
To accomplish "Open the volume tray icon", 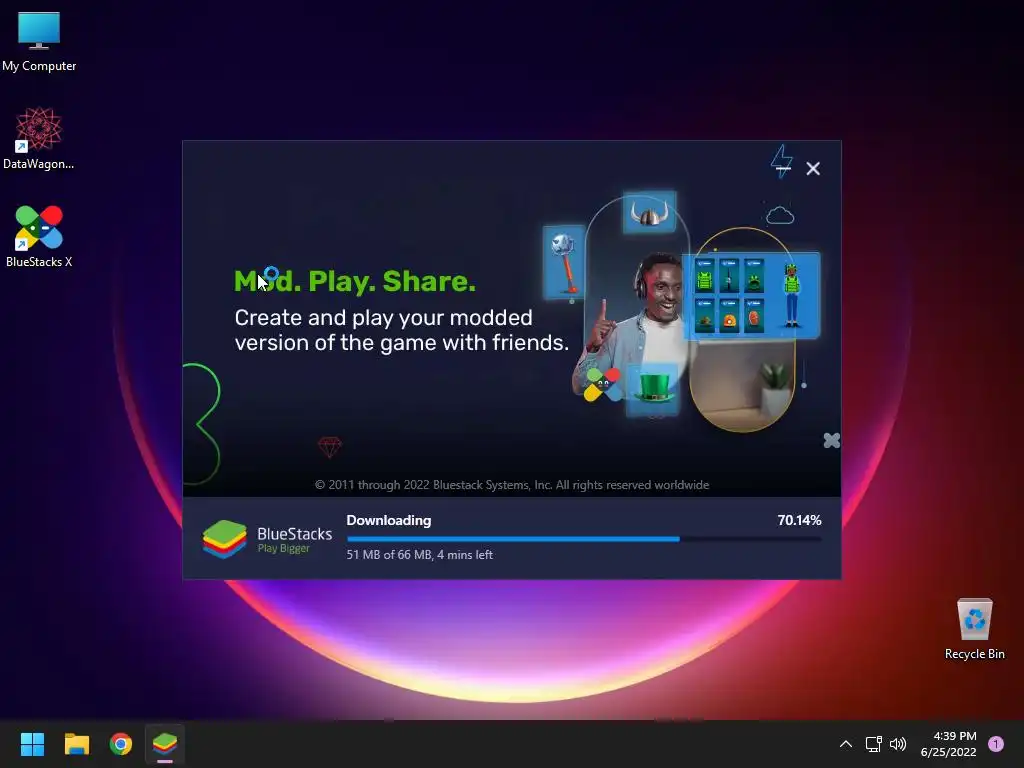I will [898, 744].
